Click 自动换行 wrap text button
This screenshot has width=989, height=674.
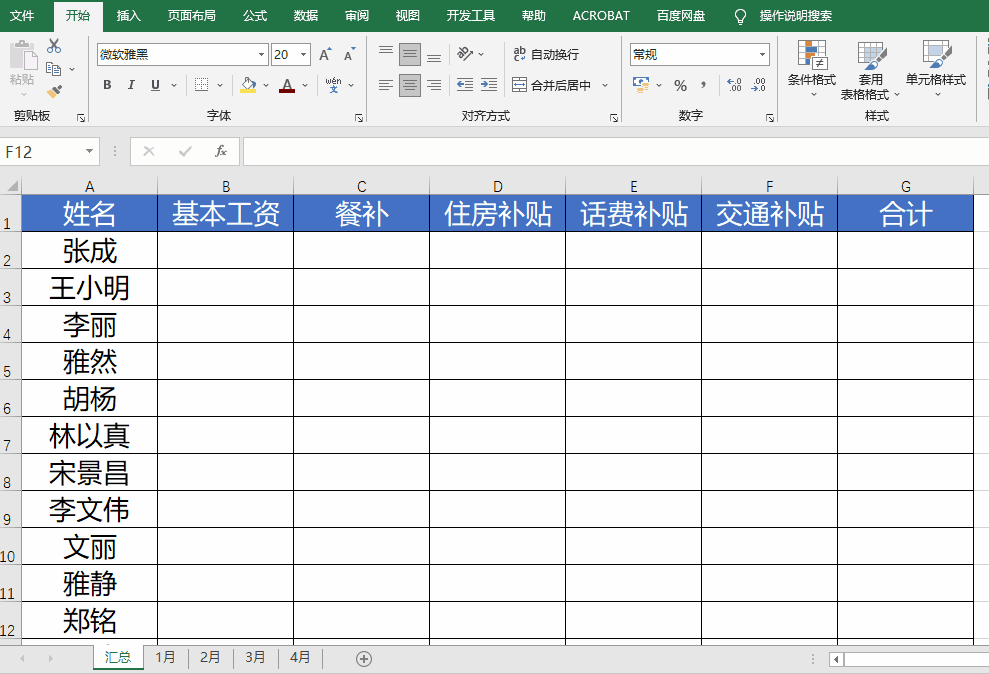[546, 54]
